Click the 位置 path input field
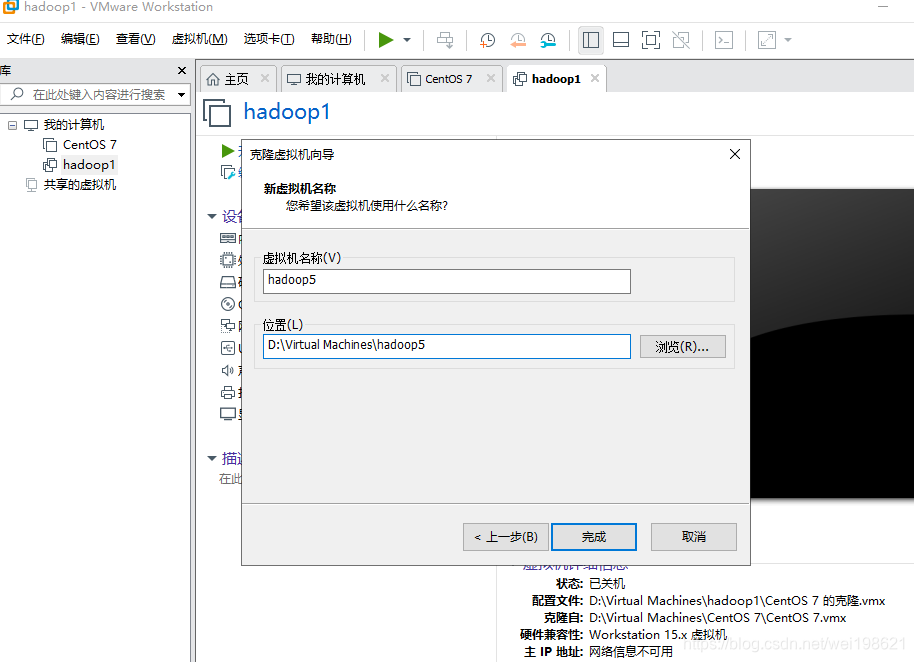The image size is (914, 662). 447,346
